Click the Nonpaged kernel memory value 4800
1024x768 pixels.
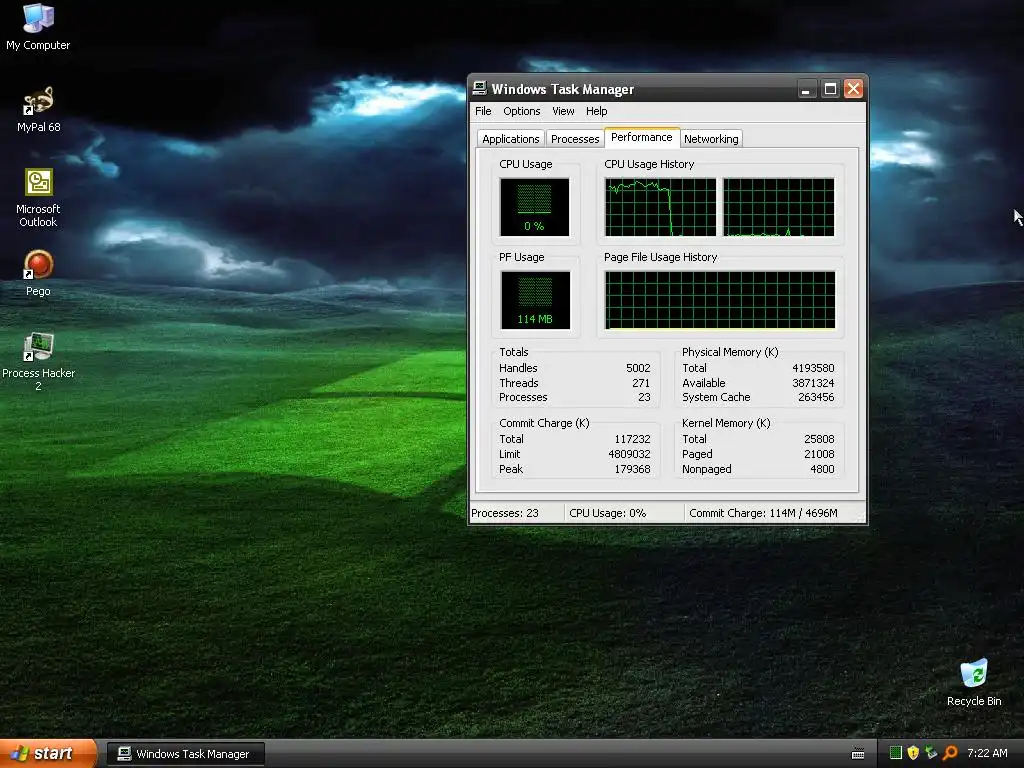pos(822,470)
